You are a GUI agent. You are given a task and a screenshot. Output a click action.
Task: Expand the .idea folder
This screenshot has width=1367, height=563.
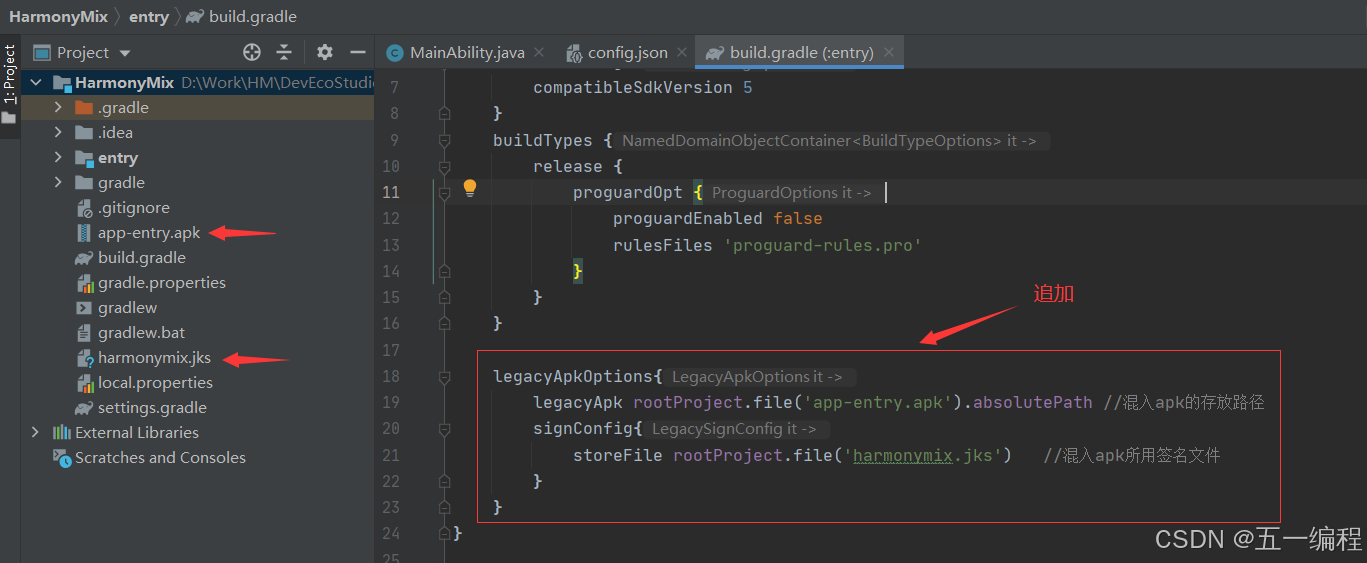click(x=58, y=132)
